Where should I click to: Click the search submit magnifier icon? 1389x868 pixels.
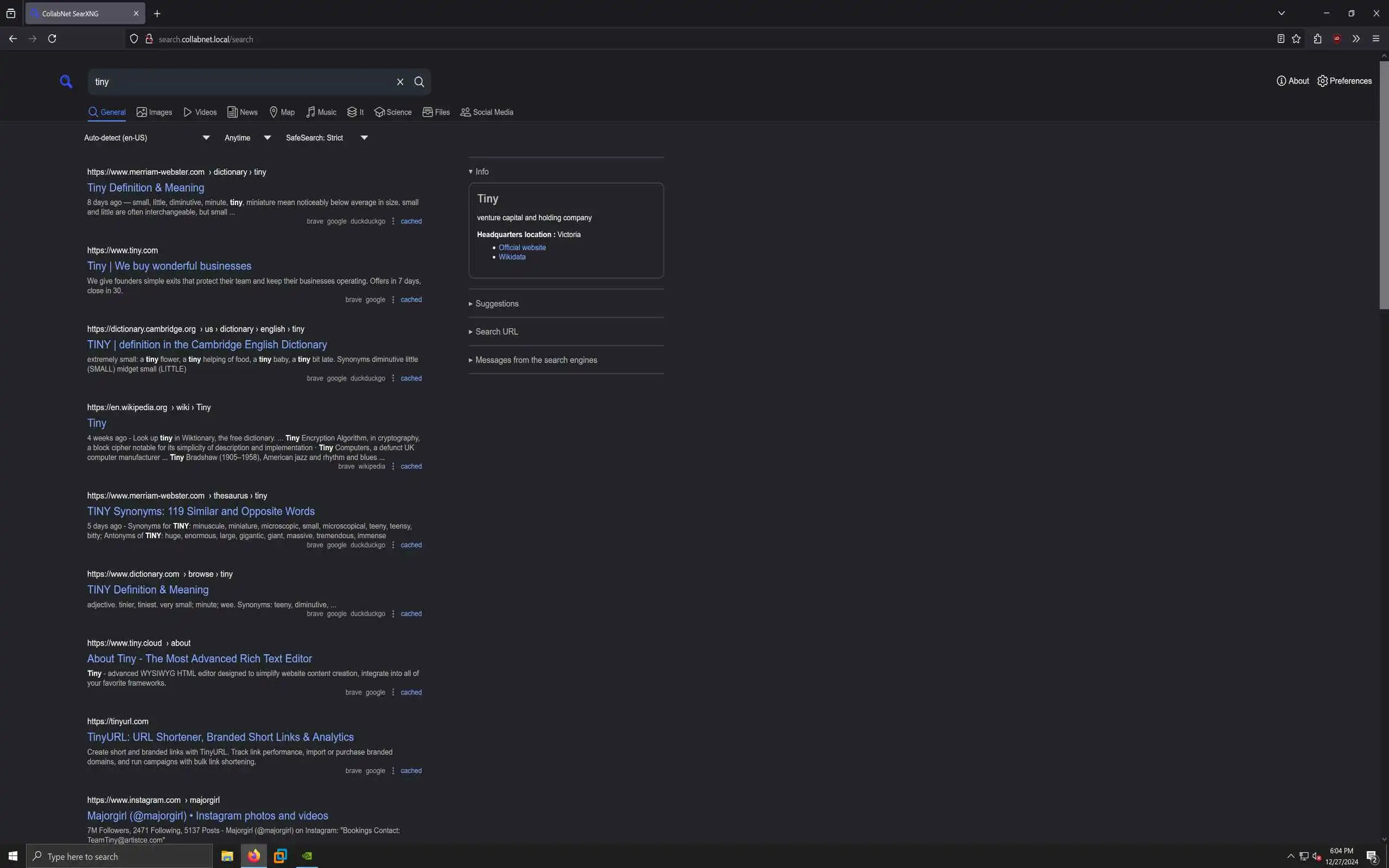click(x=419, y=82)
